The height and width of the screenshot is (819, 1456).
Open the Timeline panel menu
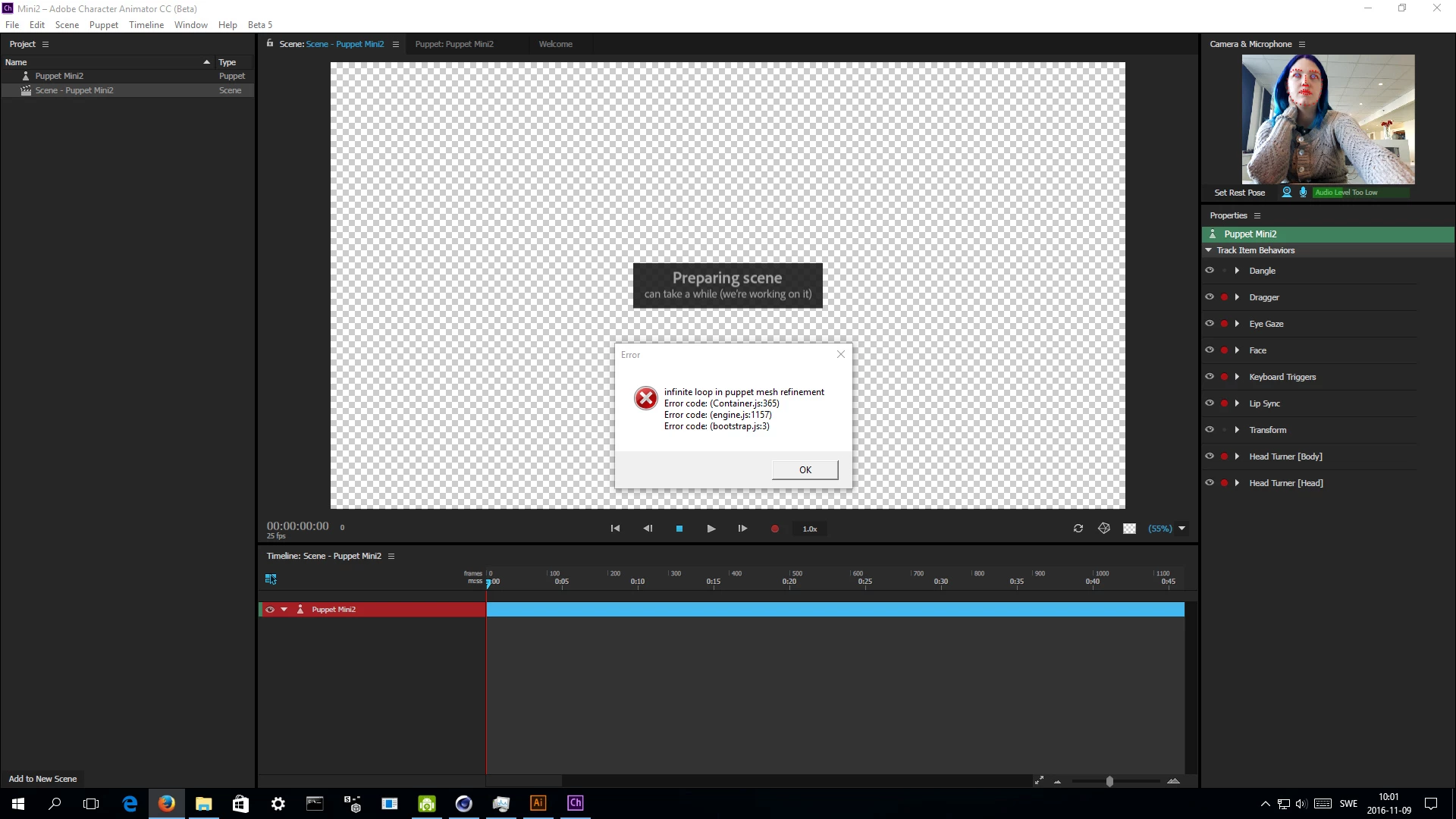coord(391,556)
